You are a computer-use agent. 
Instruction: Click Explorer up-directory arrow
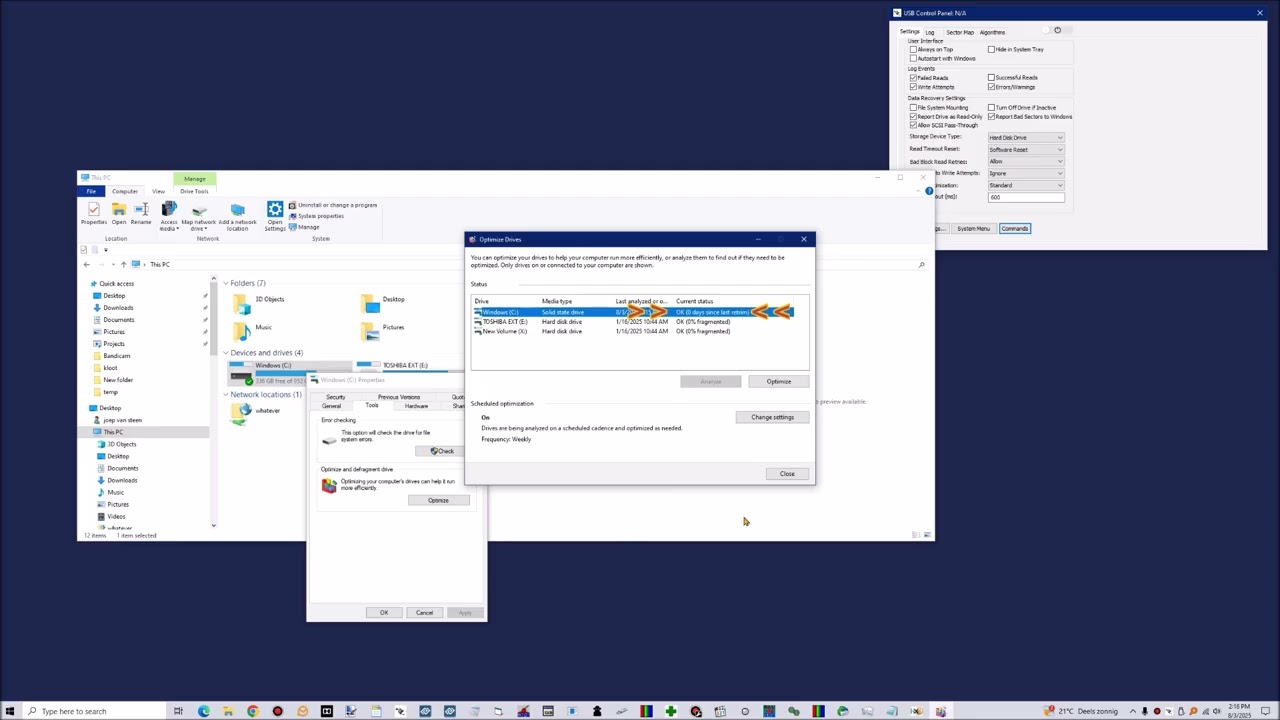coord(123,264)
